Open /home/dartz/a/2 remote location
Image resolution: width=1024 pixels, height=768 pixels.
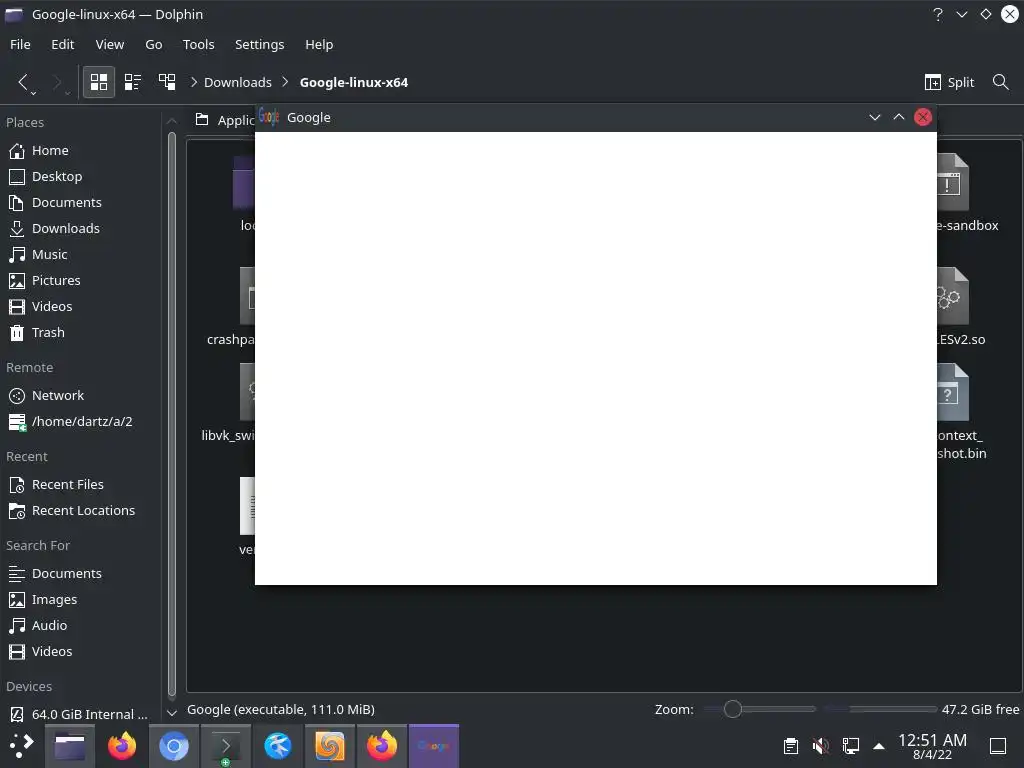coord(82,422)
